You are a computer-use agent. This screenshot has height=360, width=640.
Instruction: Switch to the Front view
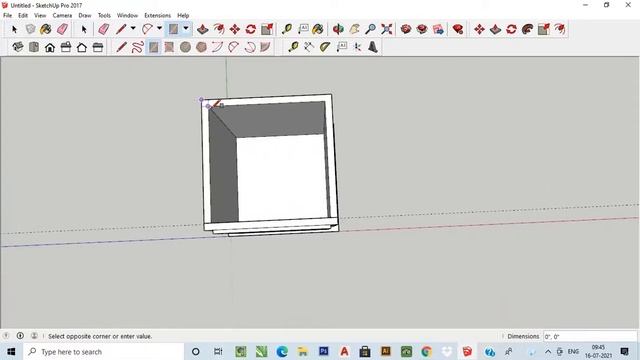[x=50, y=47]
